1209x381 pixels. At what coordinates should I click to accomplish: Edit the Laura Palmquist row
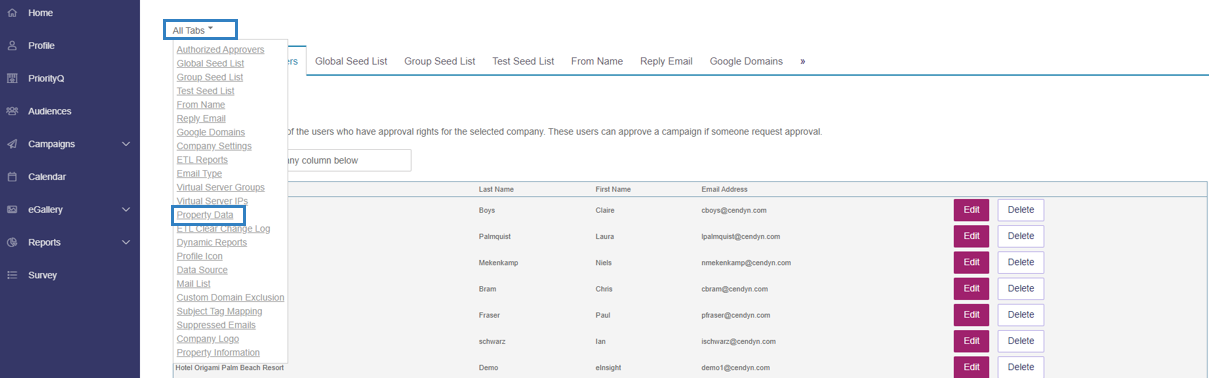pyautogui.click(x=971, y=236)
